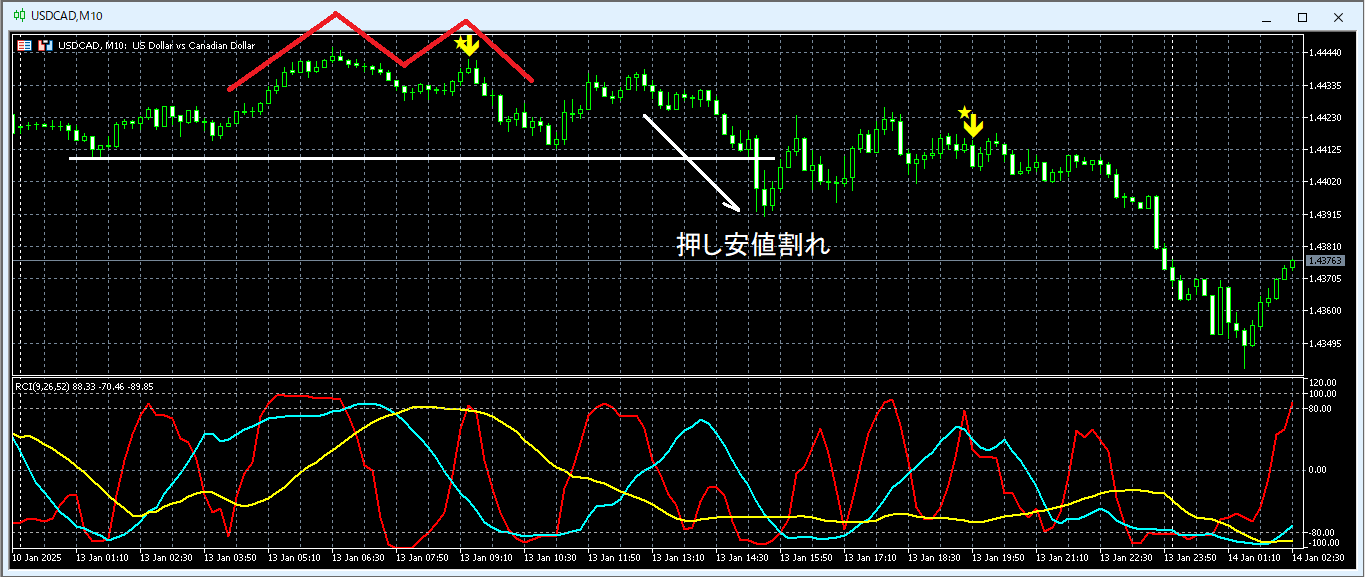Viewport: 1366px width, 577px height.
Task: Click the '13 Jan 10:30' time label
Action: point(548,557)
